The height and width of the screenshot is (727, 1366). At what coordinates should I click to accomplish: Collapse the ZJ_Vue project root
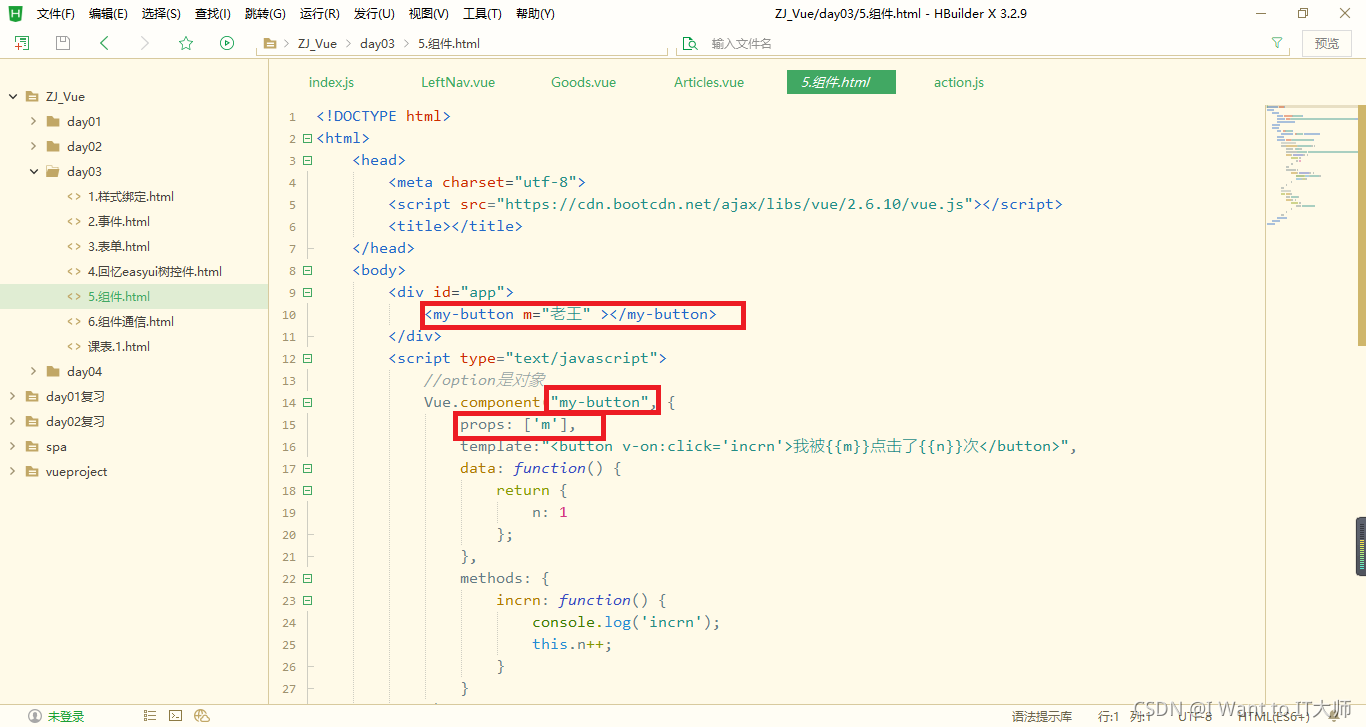point(13,97)
